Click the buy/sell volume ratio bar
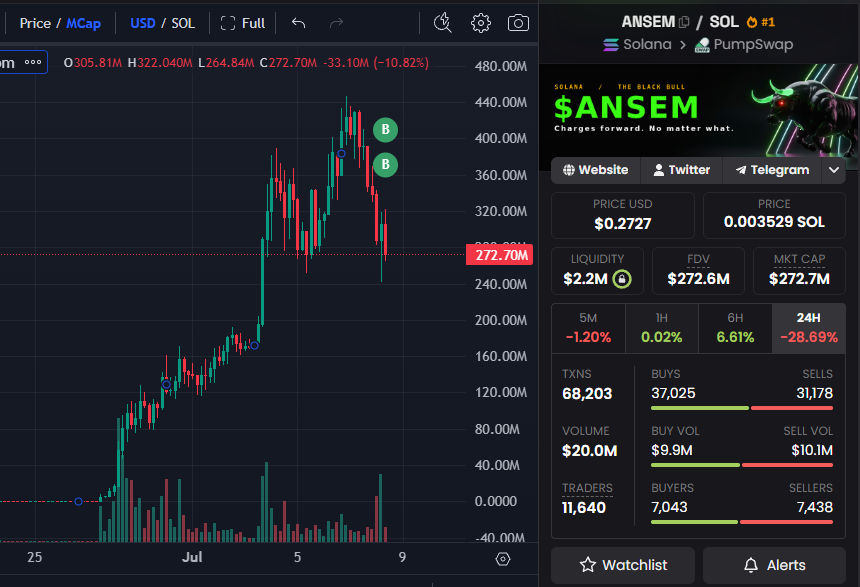The image size is (860, 587). (742, 465)
